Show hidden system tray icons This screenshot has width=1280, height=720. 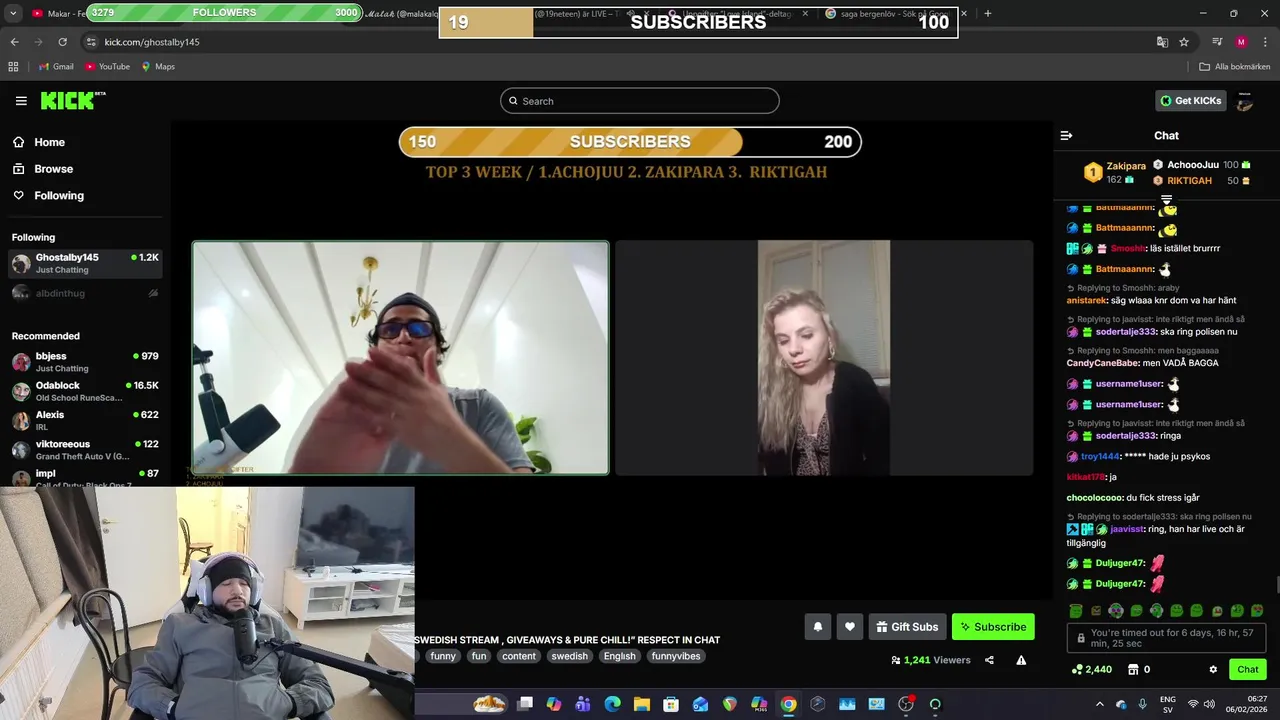pos(1099,704)
